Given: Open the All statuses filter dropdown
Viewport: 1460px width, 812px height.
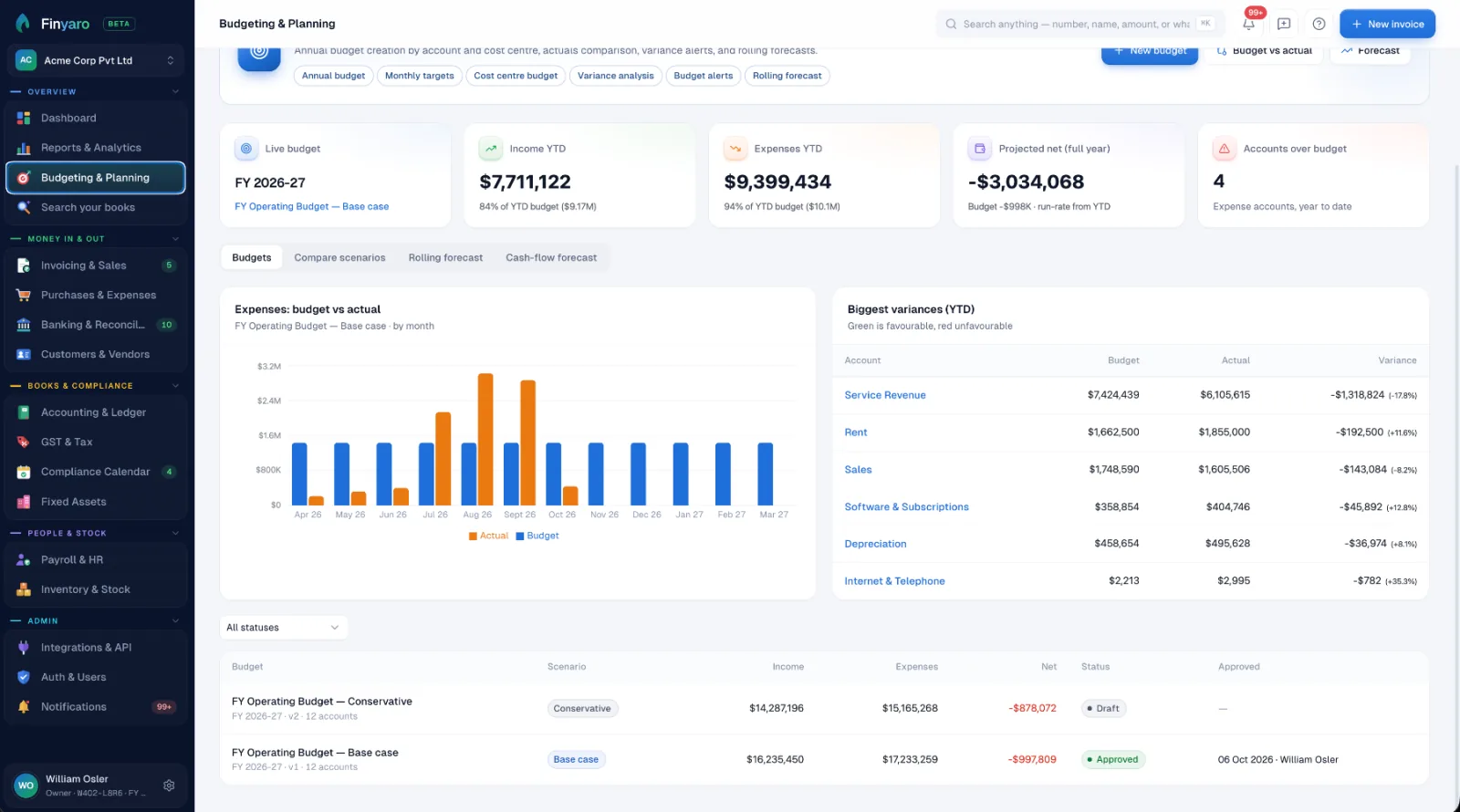Looking at the screenshot, I should tap(284, 628).
